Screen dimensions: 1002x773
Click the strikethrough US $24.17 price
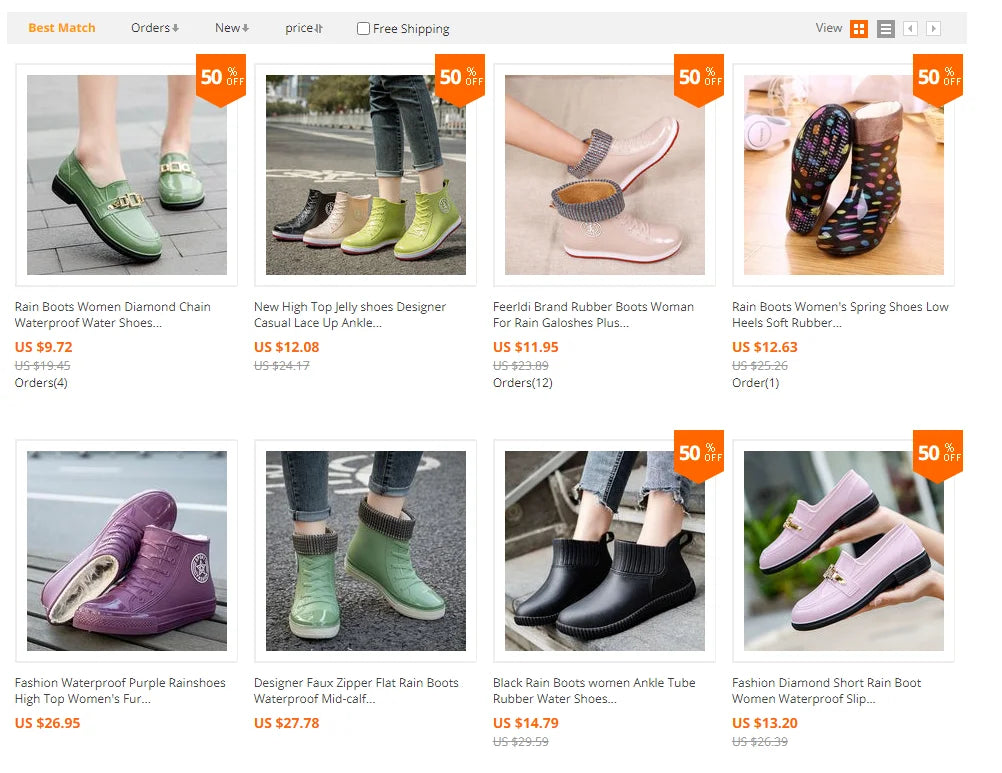[x=281, y=366]
